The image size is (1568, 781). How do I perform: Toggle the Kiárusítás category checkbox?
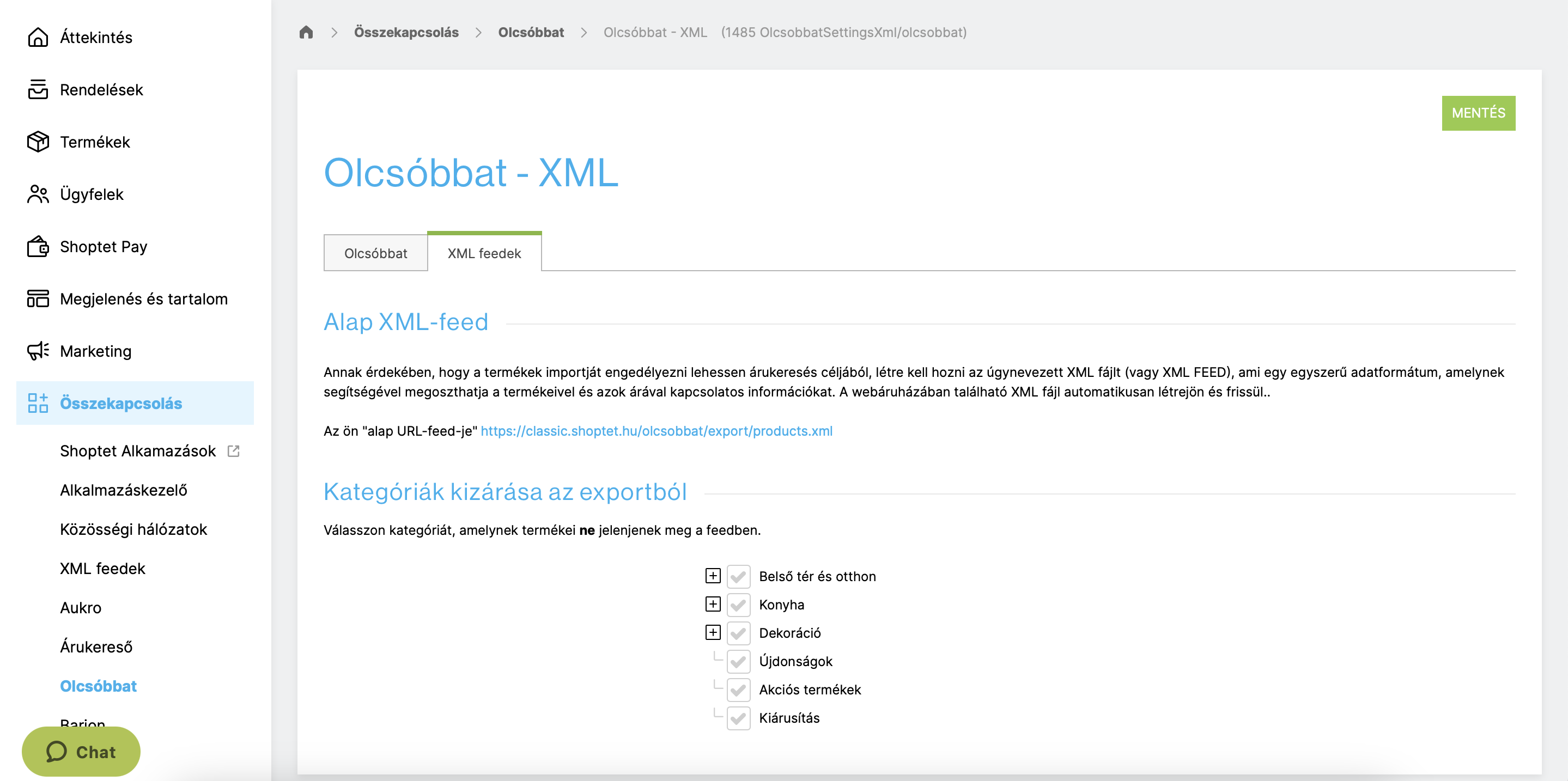738,718
